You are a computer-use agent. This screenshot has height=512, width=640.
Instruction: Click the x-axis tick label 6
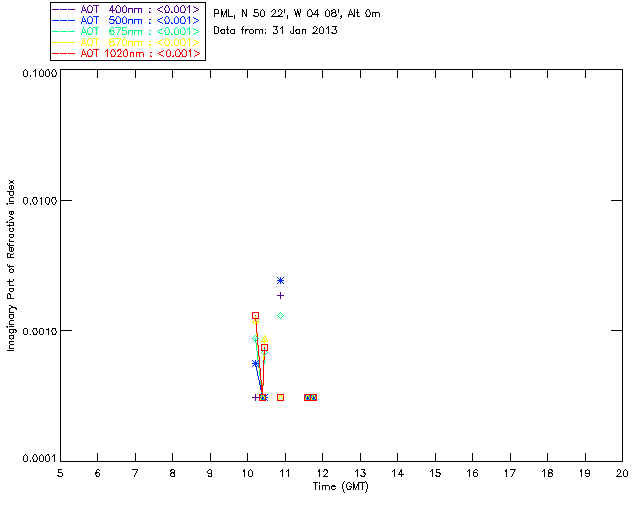click(x=98, y=473)
